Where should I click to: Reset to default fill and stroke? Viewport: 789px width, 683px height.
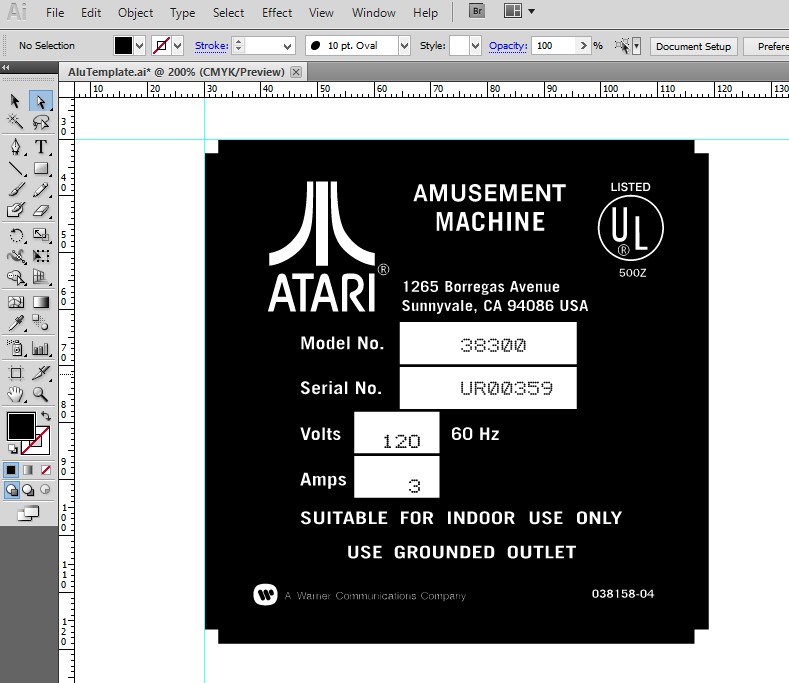pos(13,449)
